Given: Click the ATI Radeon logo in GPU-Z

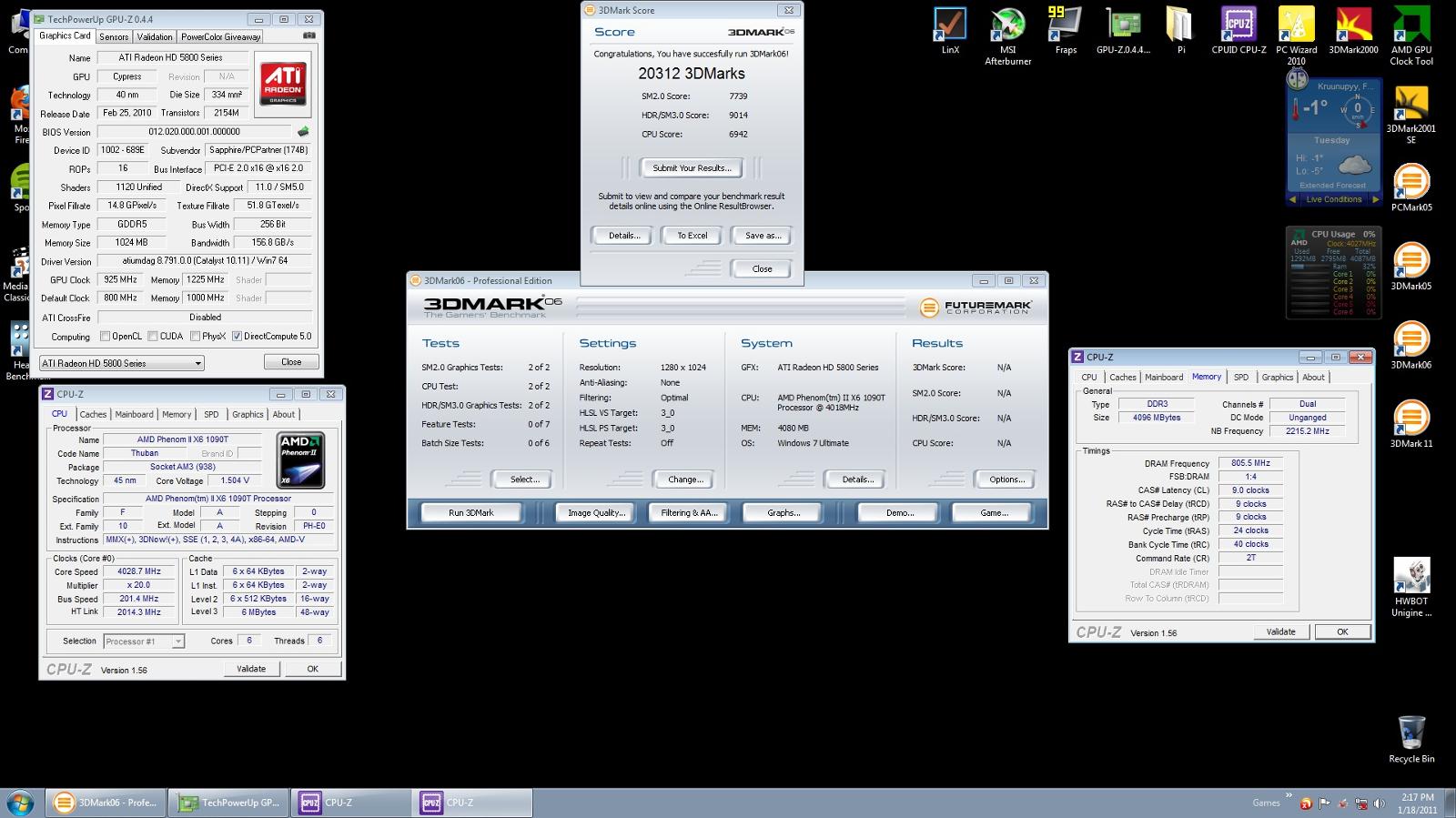Looking at the screenshot, I should pyautogui.click(x=283, y=83).
